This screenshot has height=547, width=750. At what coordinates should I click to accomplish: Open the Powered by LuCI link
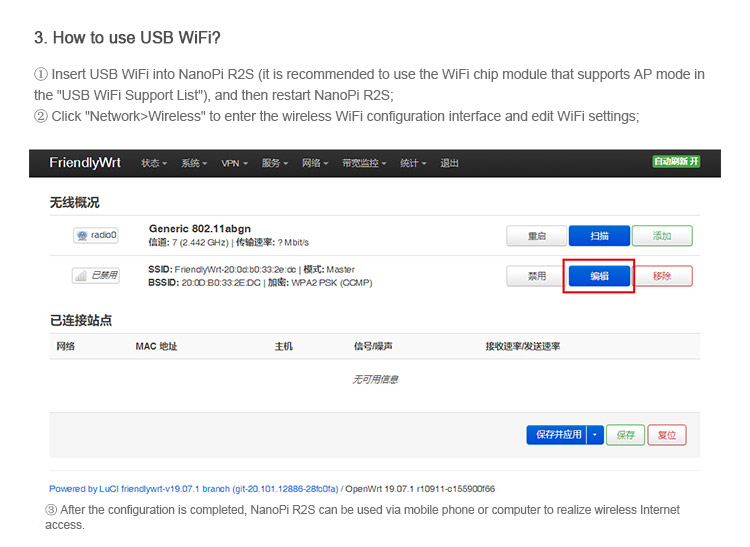(193, 489)
